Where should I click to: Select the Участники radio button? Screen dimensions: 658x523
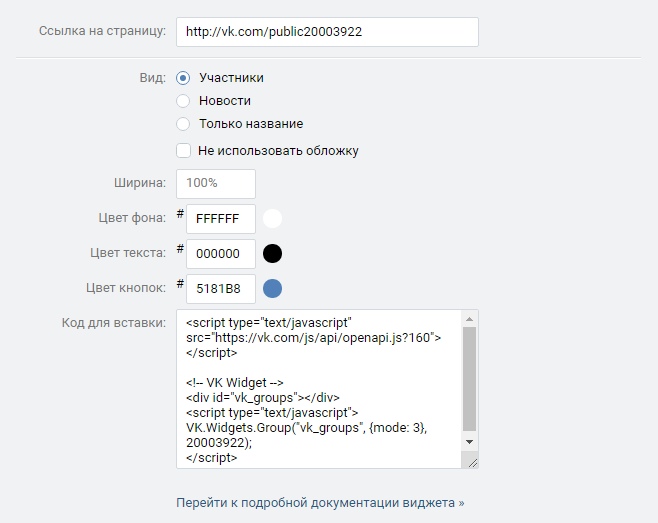pyautogui.click(x=183, y=78)
